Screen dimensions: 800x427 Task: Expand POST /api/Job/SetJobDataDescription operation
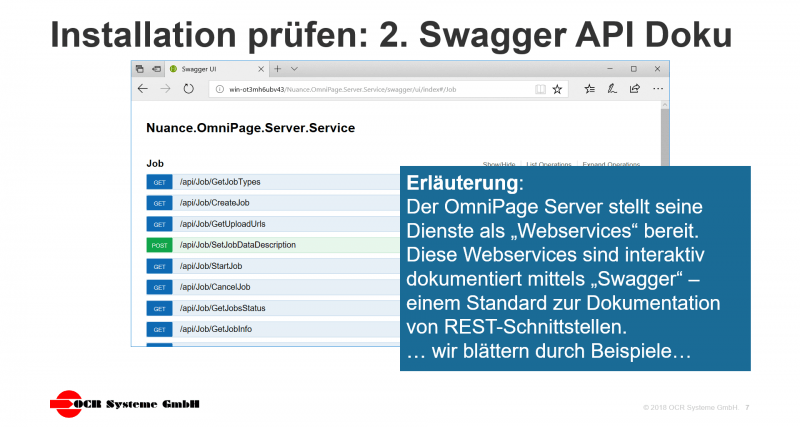[273, 245]
